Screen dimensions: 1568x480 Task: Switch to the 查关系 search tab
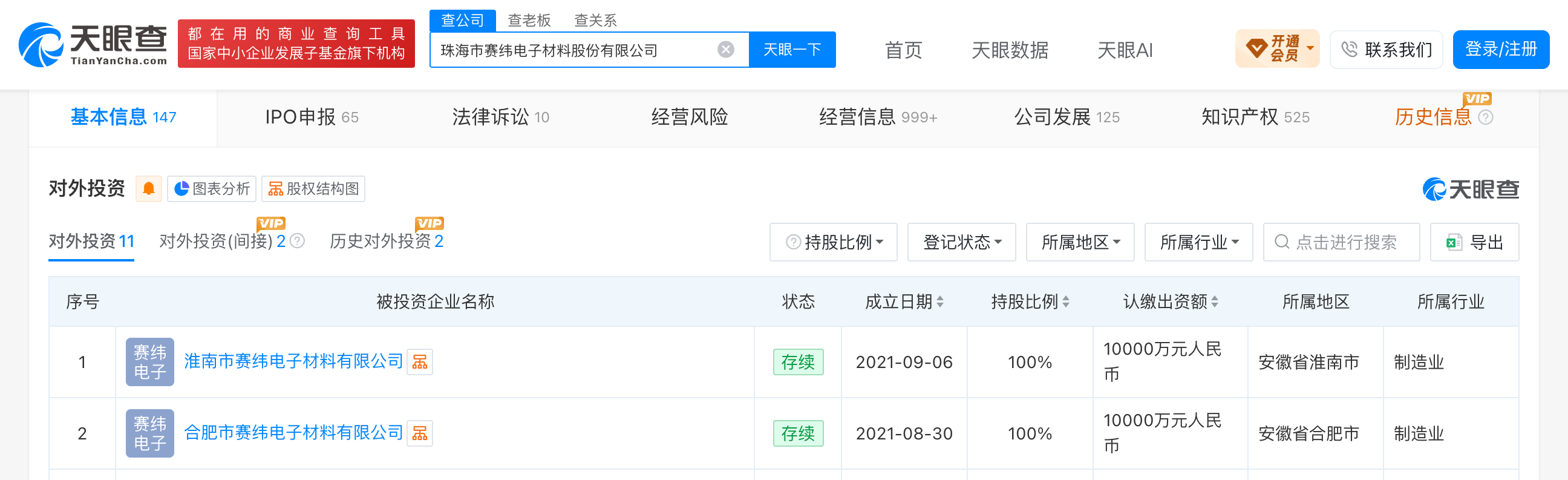(x=595, y=20)
